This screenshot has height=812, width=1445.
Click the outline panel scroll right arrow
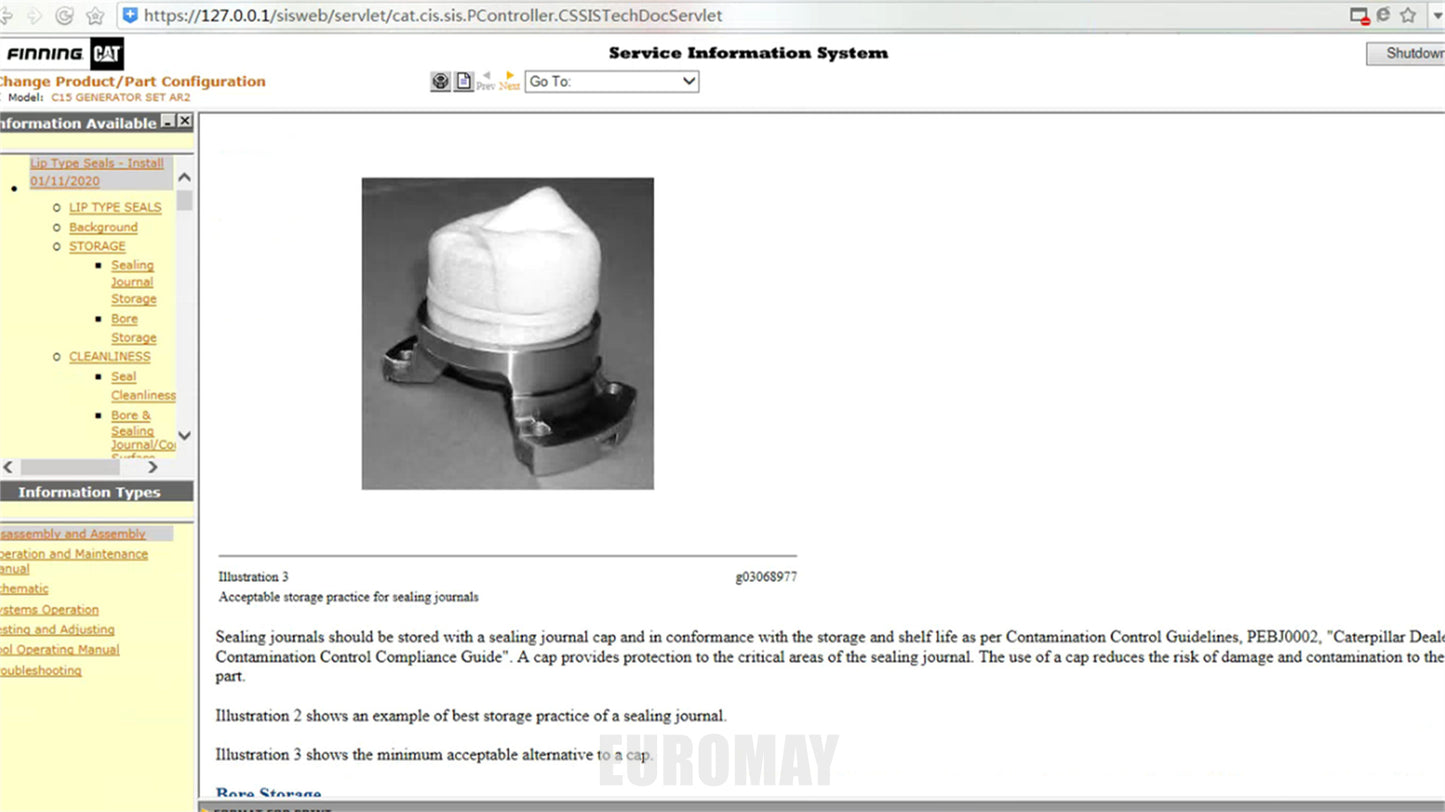click(x=152, y=467)
